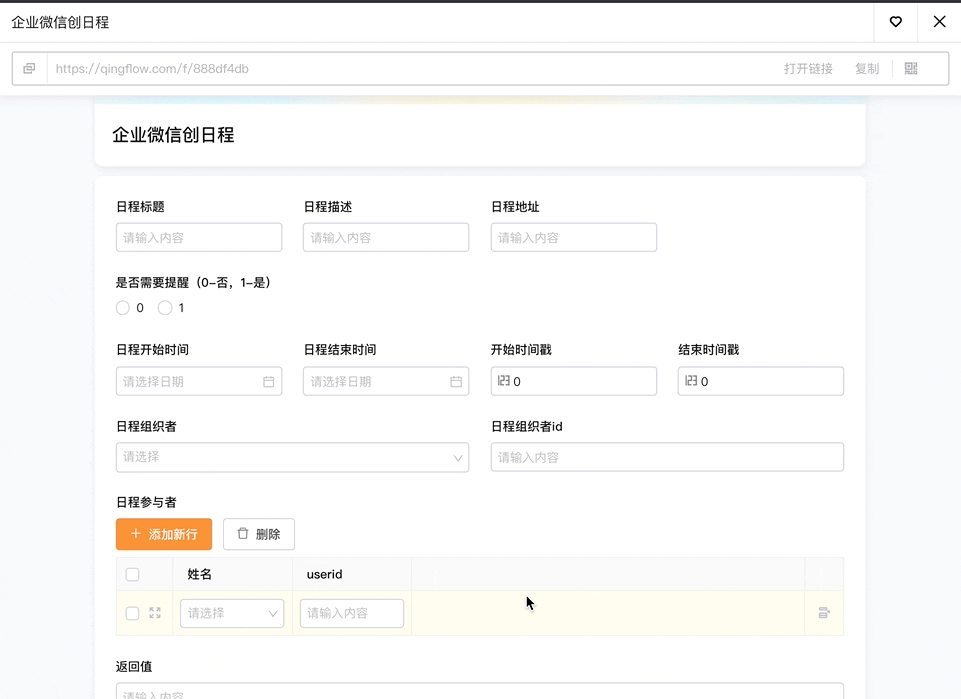The height and width of the screenshot is (699, 961).
Task: Open the 日程开始时间 date picker field
Action: click(199, 381)
